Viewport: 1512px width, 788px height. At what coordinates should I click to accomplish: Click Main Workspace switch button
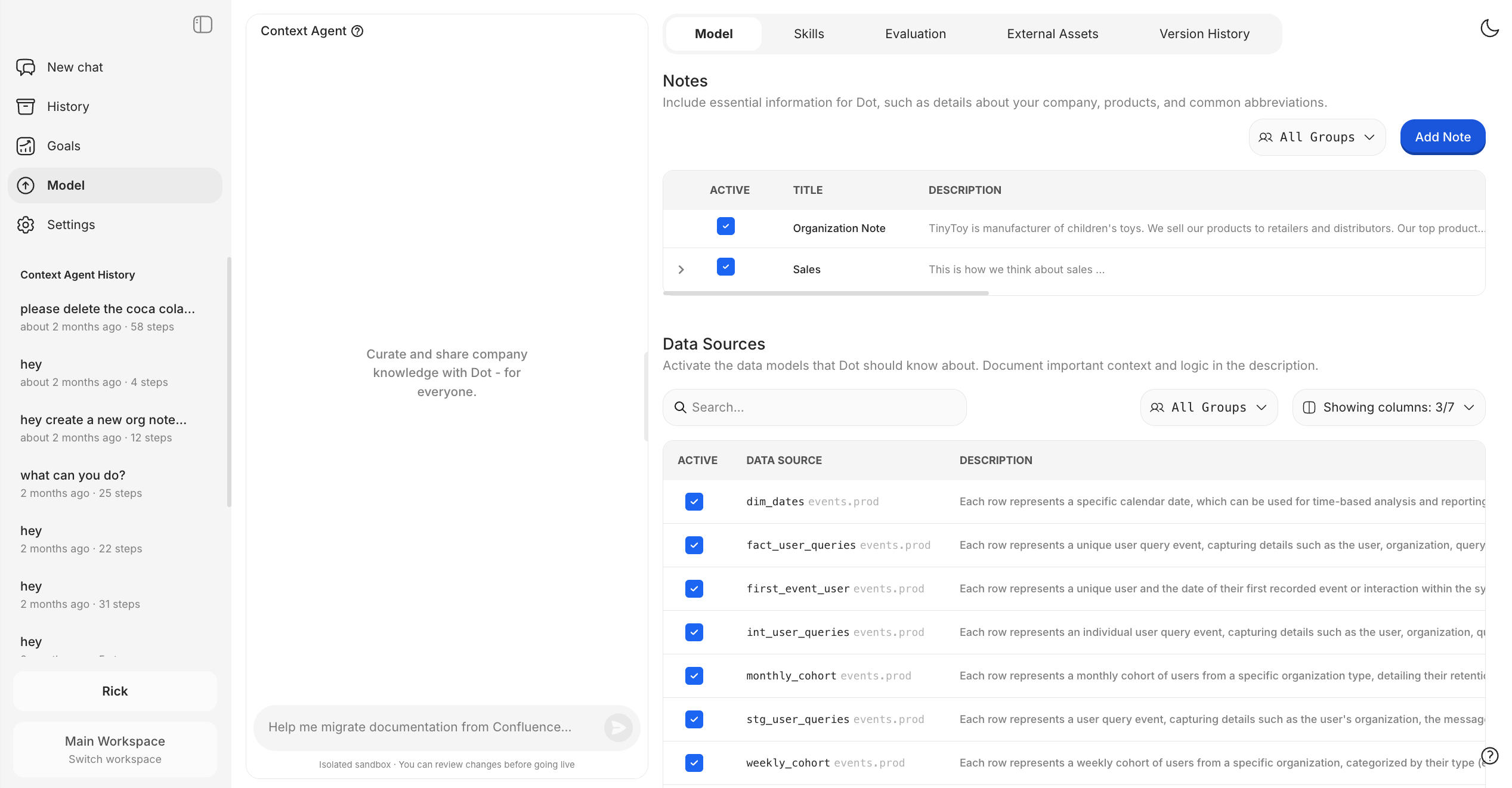click(x=115, y=749)
